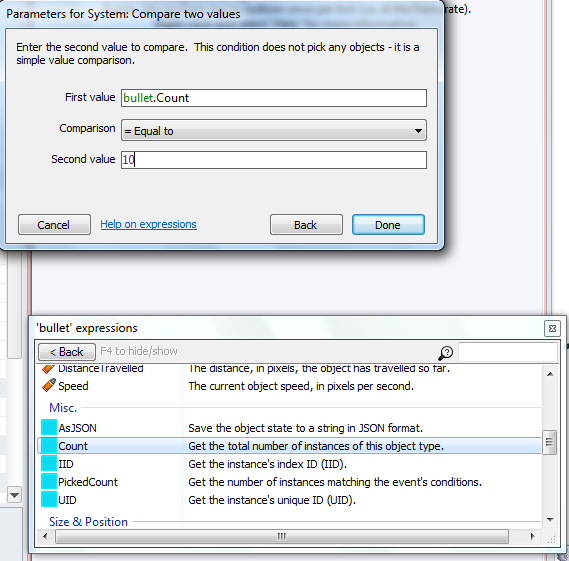
Task: Click in the First value field
Action: pos(274,98)
